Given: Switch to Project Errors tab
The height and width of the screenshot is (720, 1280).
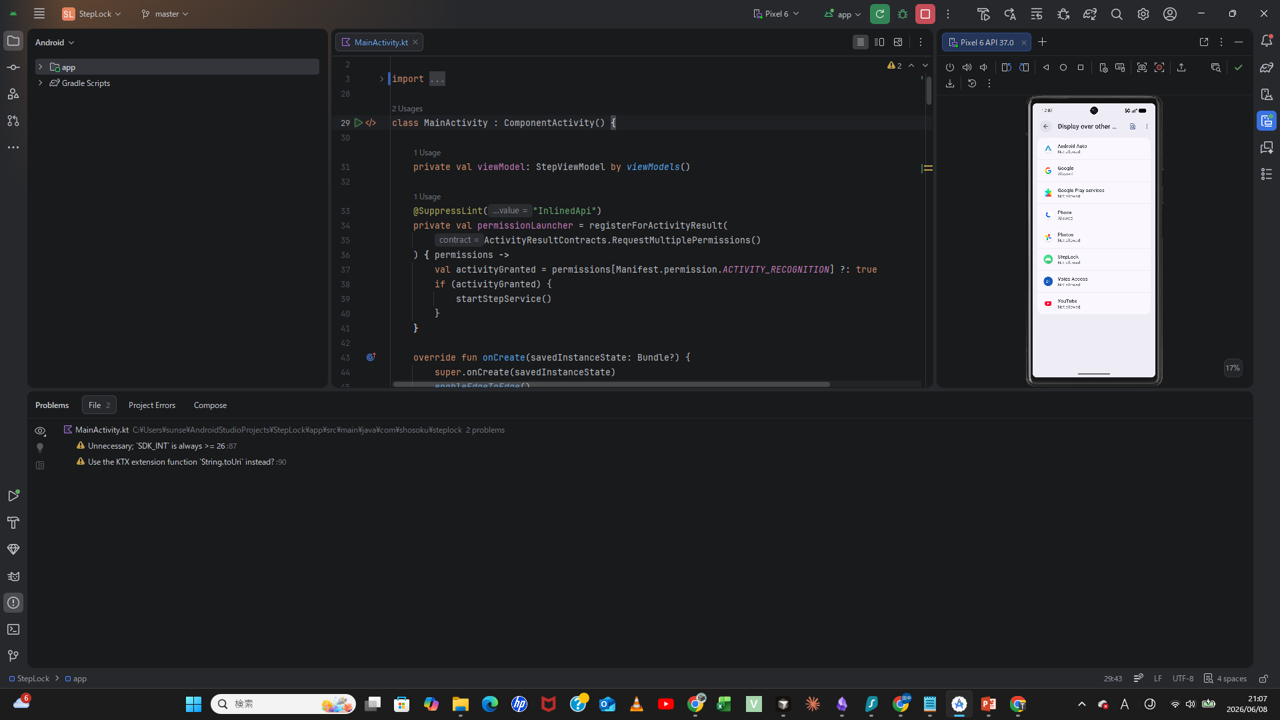Looking at the screenshot, I should pyautogui.click(x=152, y=405).
